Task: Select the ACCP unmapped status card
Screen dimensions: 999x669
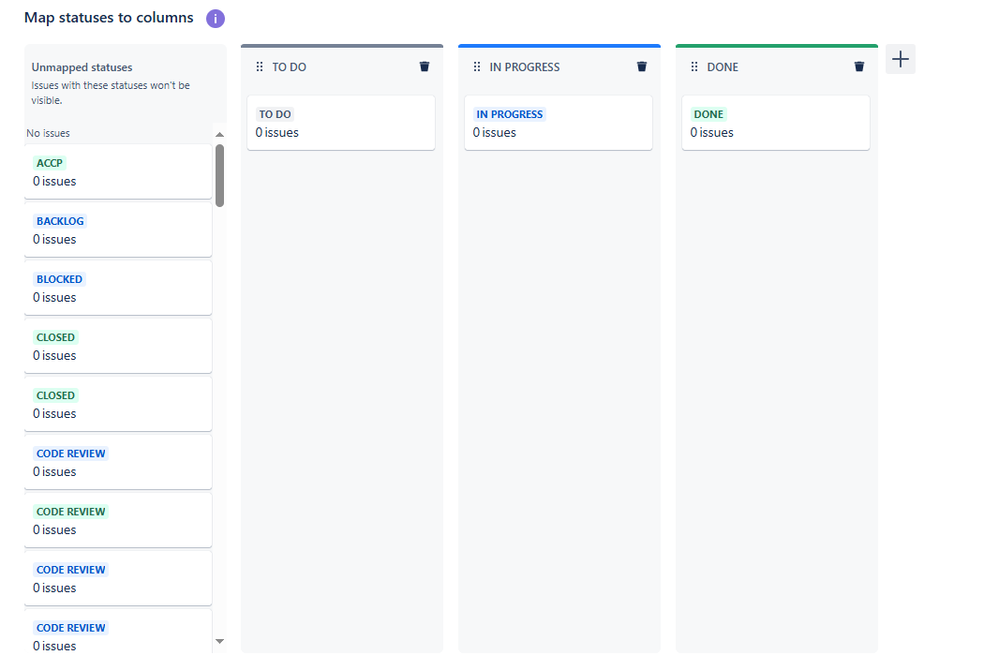Action: (117, 171)
